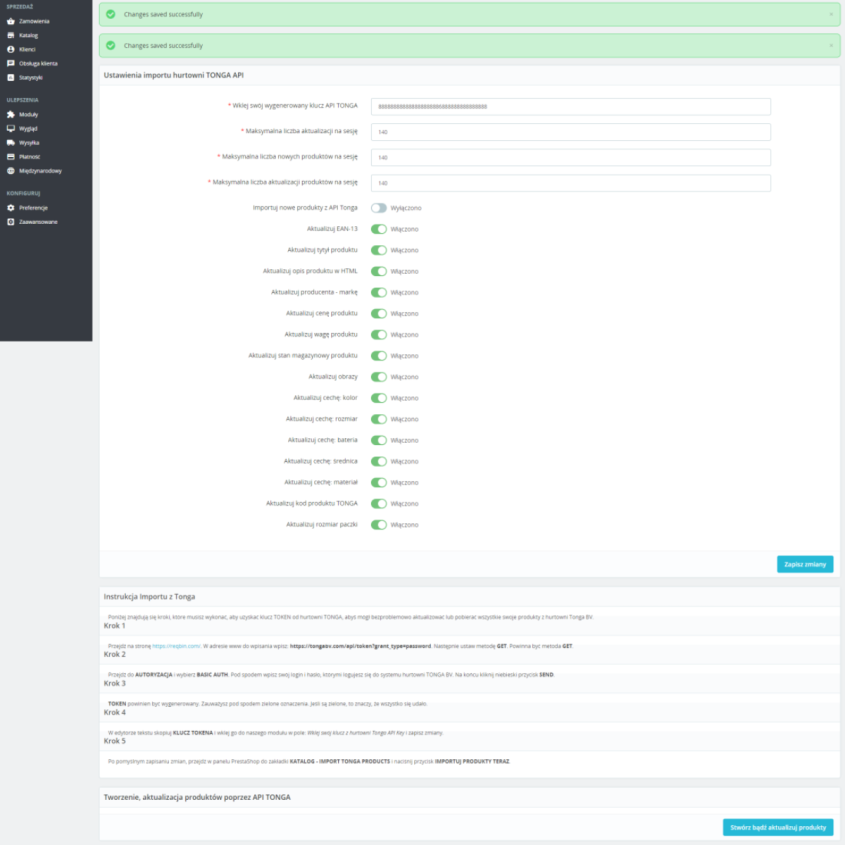Open the Płatność credit card icon
Viewport: 845px width, 845px height.
point(11,156)
